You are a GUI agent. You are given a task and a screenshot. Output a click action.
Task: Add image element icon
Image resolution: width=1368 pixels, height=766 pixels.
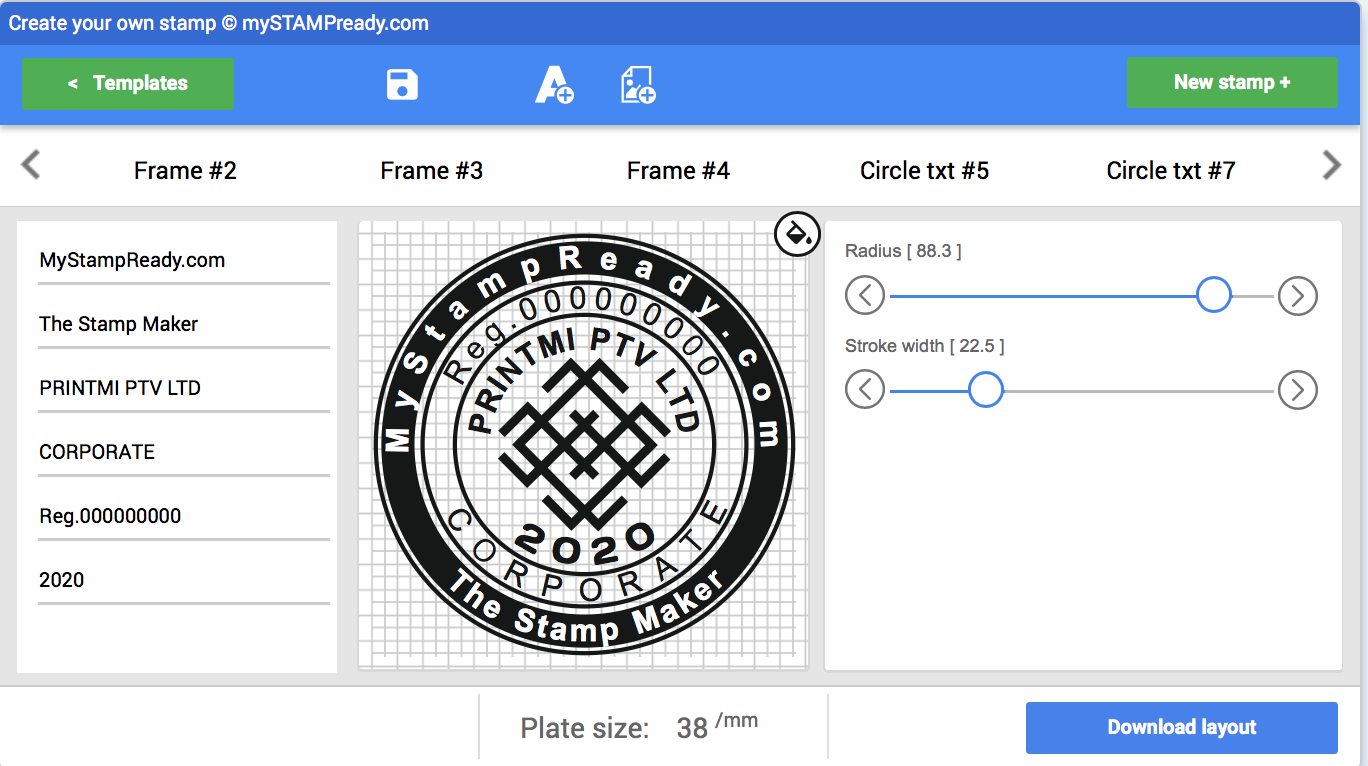pyautogui.click(x=638, y=85)
